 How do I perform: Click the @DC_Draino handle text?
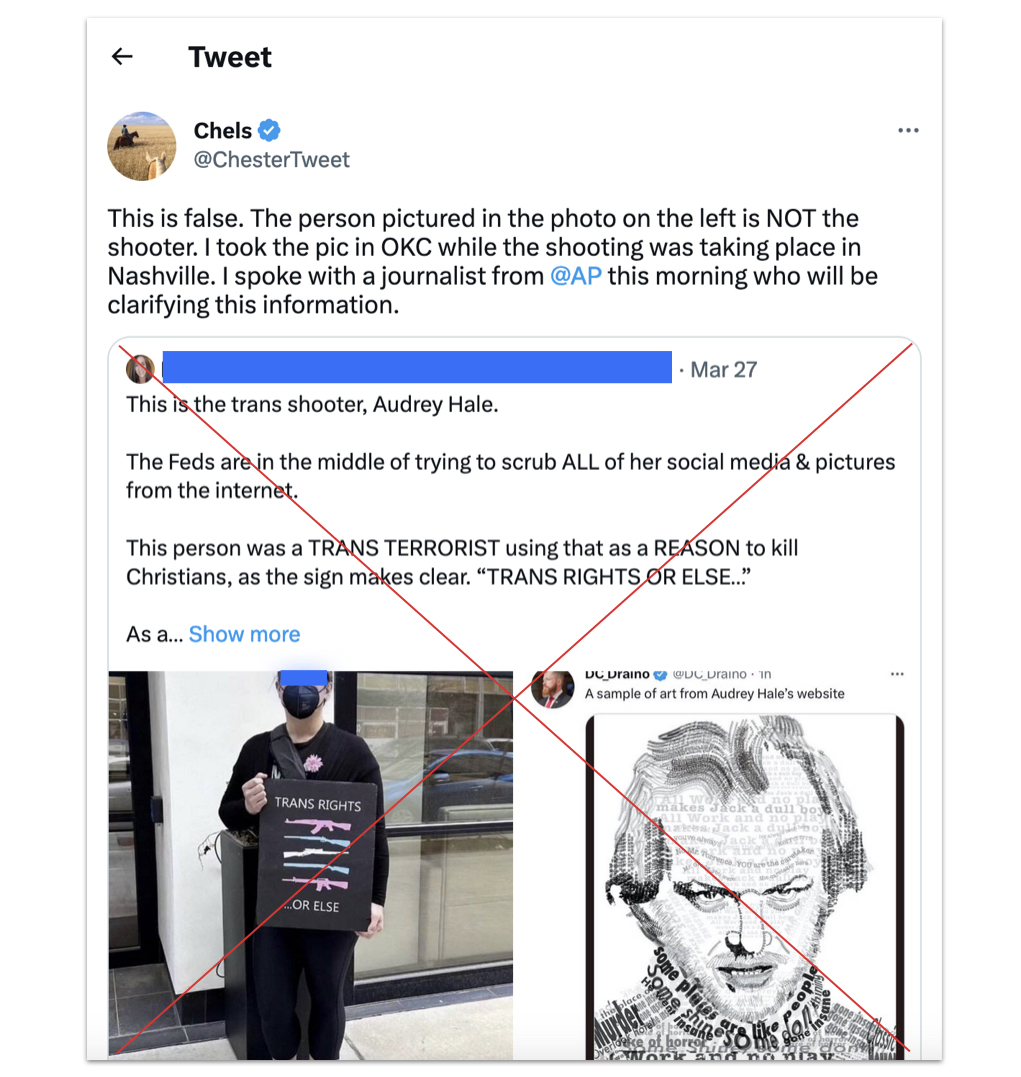coord(711,673)
